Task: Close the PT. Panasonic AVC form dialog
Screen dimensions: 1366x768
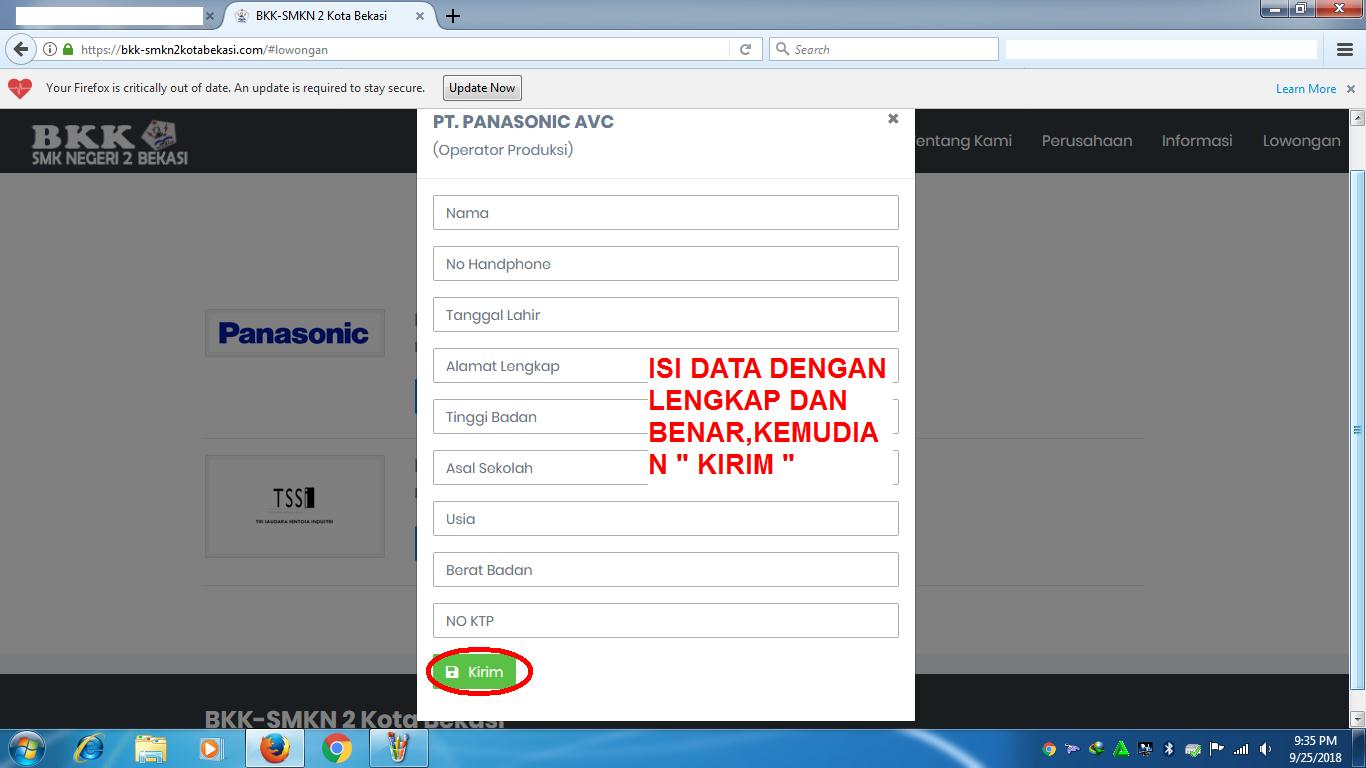Action: 893,118
